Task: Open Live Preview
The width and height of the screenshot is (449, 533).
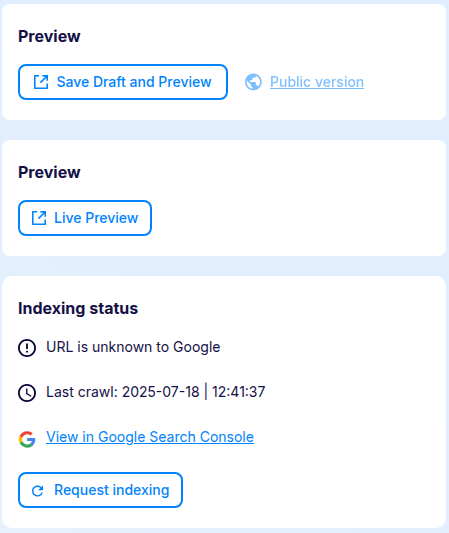Action: pos(85,218)
